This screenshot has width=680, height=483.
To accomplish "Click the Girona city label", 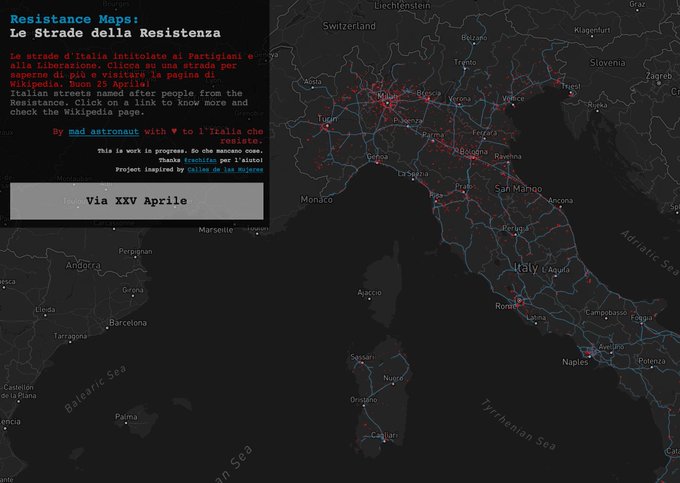I will pos(133,290).
